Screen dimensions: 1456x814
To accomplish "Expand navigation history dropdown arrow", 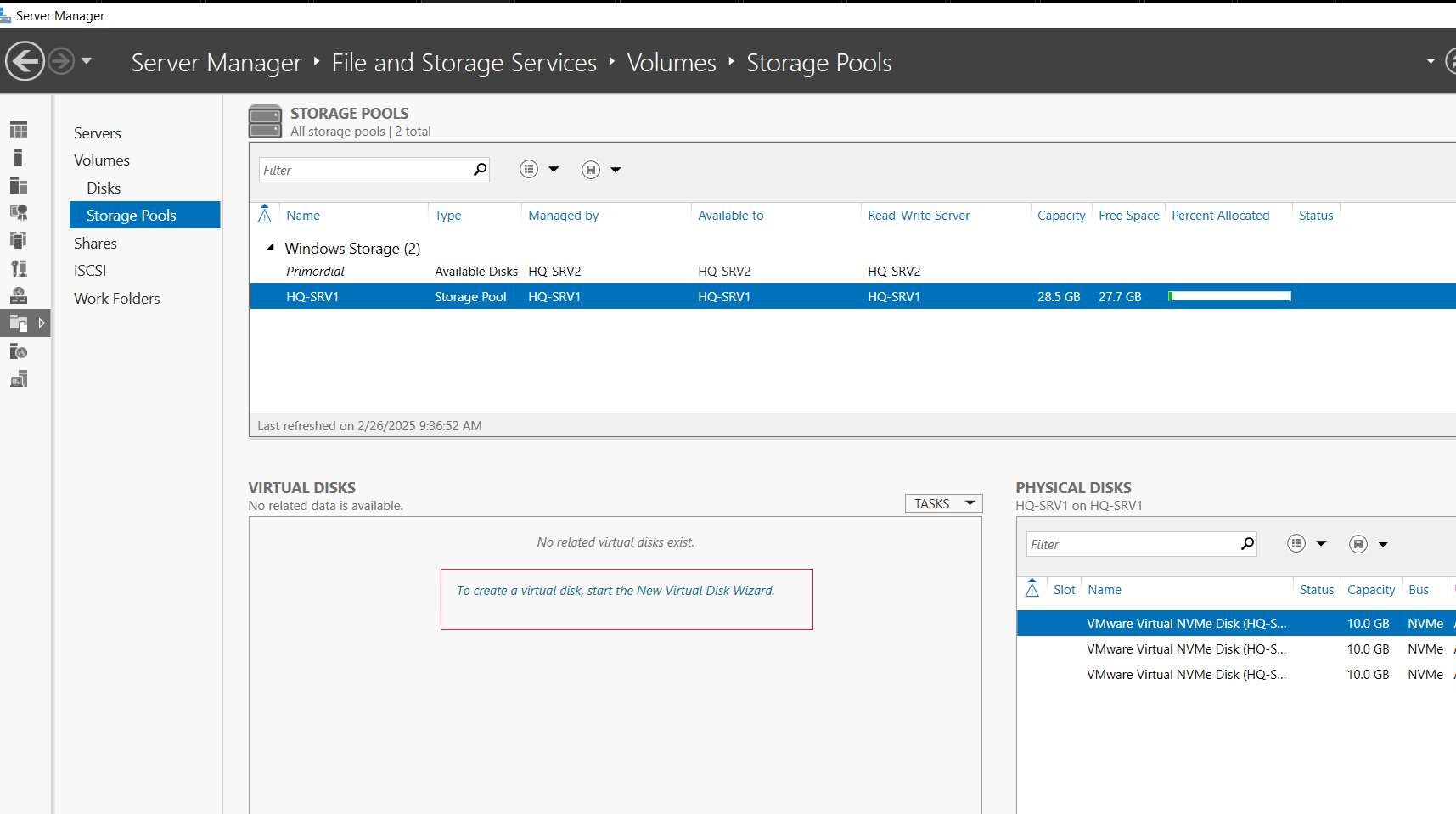I will pos(87,61).
